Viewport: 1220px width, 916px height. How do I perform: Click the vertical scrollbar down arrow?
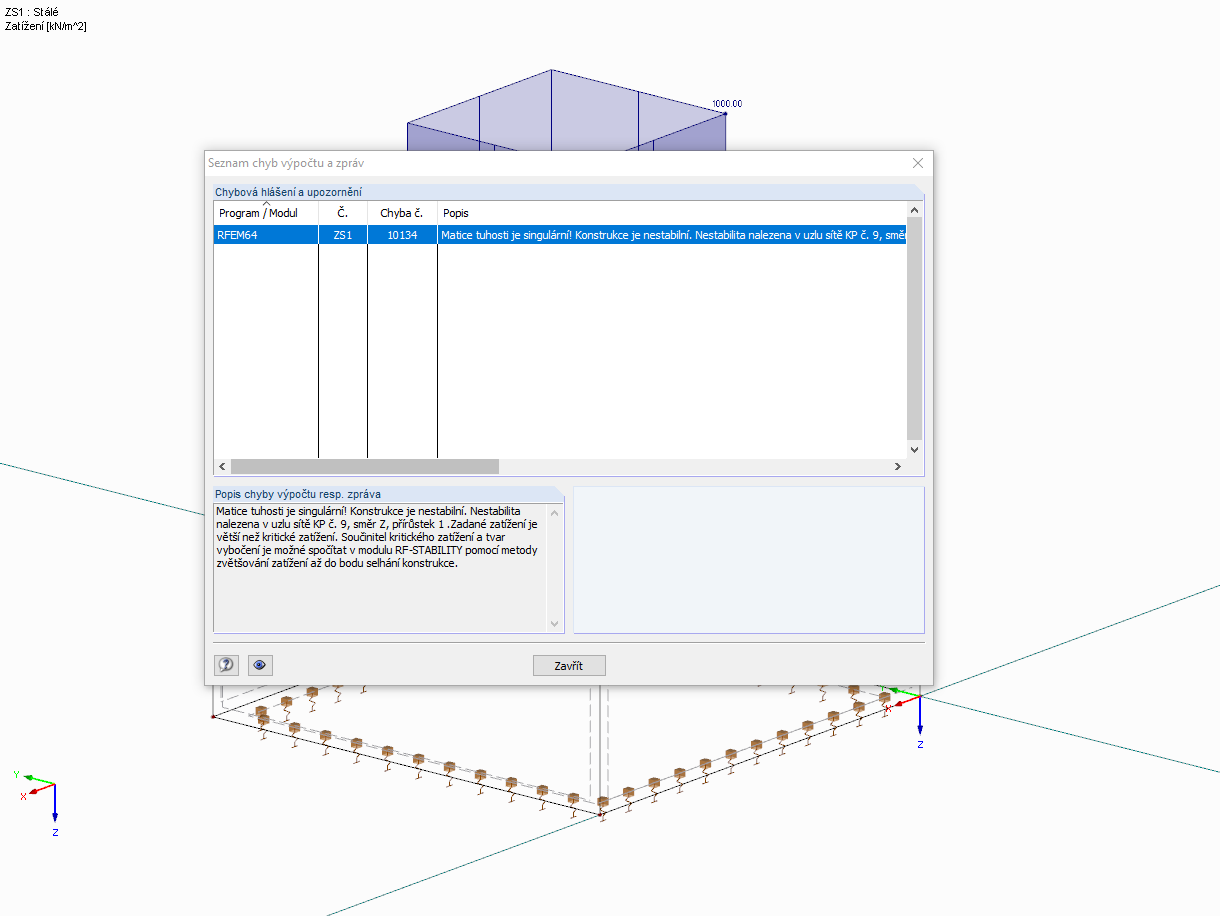[913, 450]
